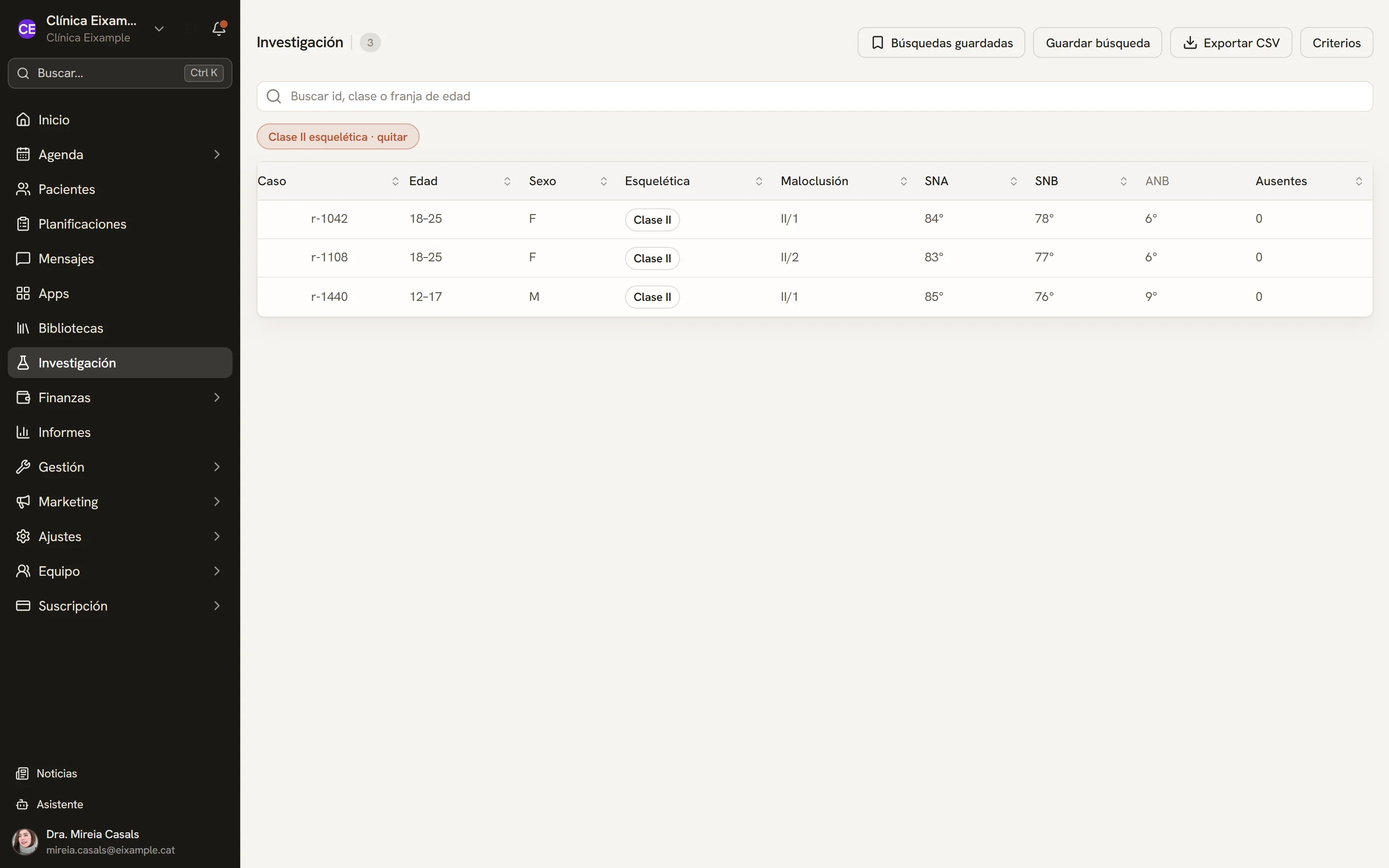1389x868 pixels.
Task: Open Dra. Mireia Casals profile
Action: (x=120, y=841)
